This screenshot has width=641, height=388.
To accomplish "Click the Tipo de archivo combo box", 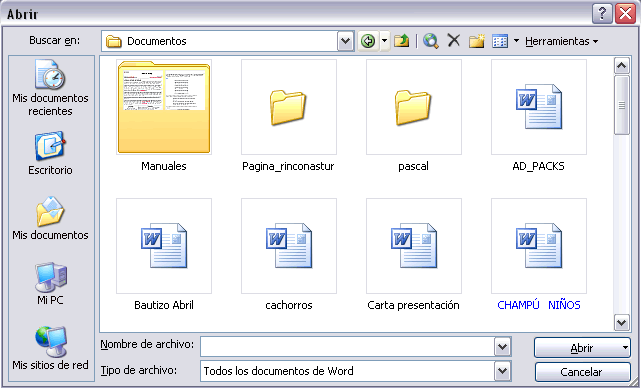I will [x=356, y=371].
